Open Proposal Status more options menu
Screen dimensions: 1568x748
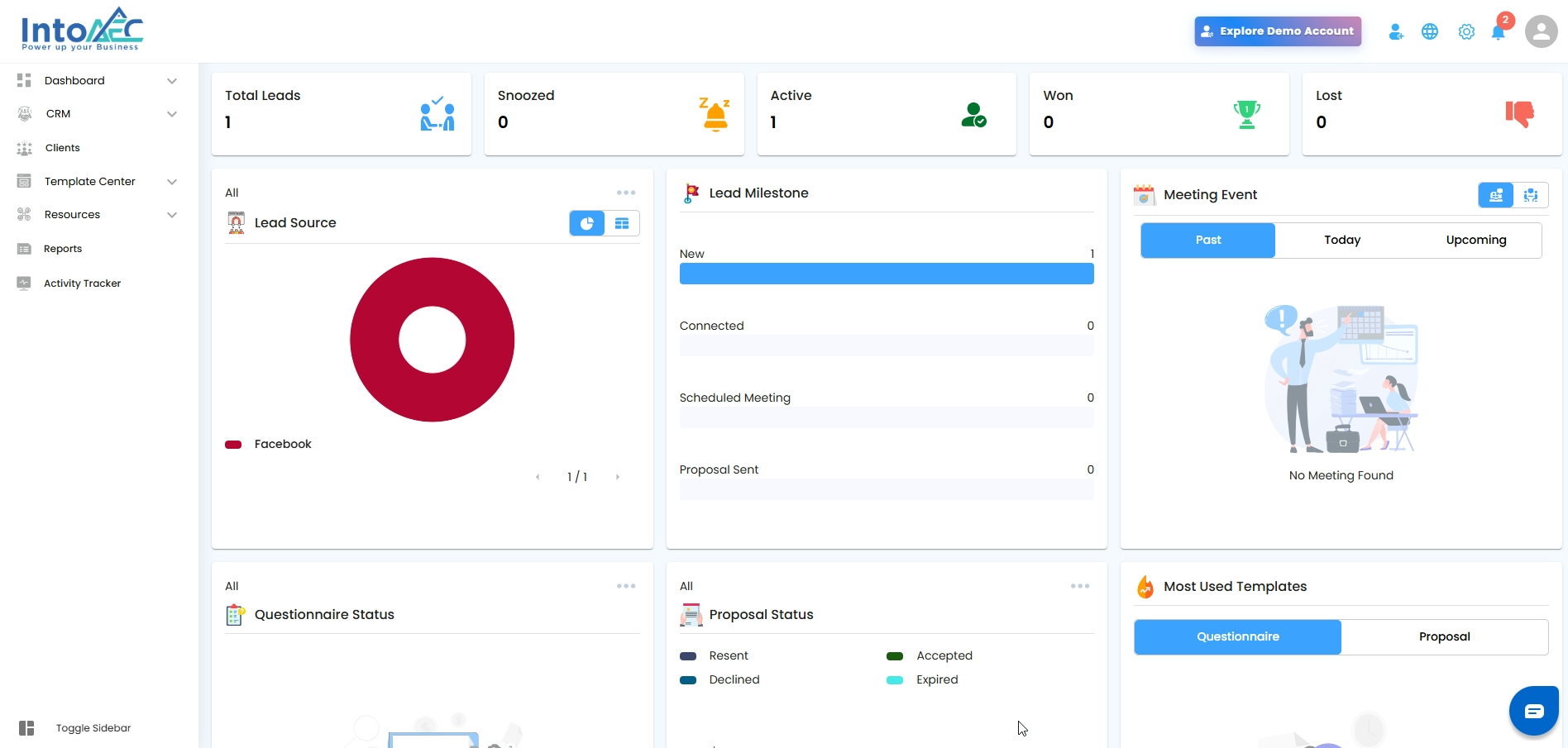(x=1080, y=586)
